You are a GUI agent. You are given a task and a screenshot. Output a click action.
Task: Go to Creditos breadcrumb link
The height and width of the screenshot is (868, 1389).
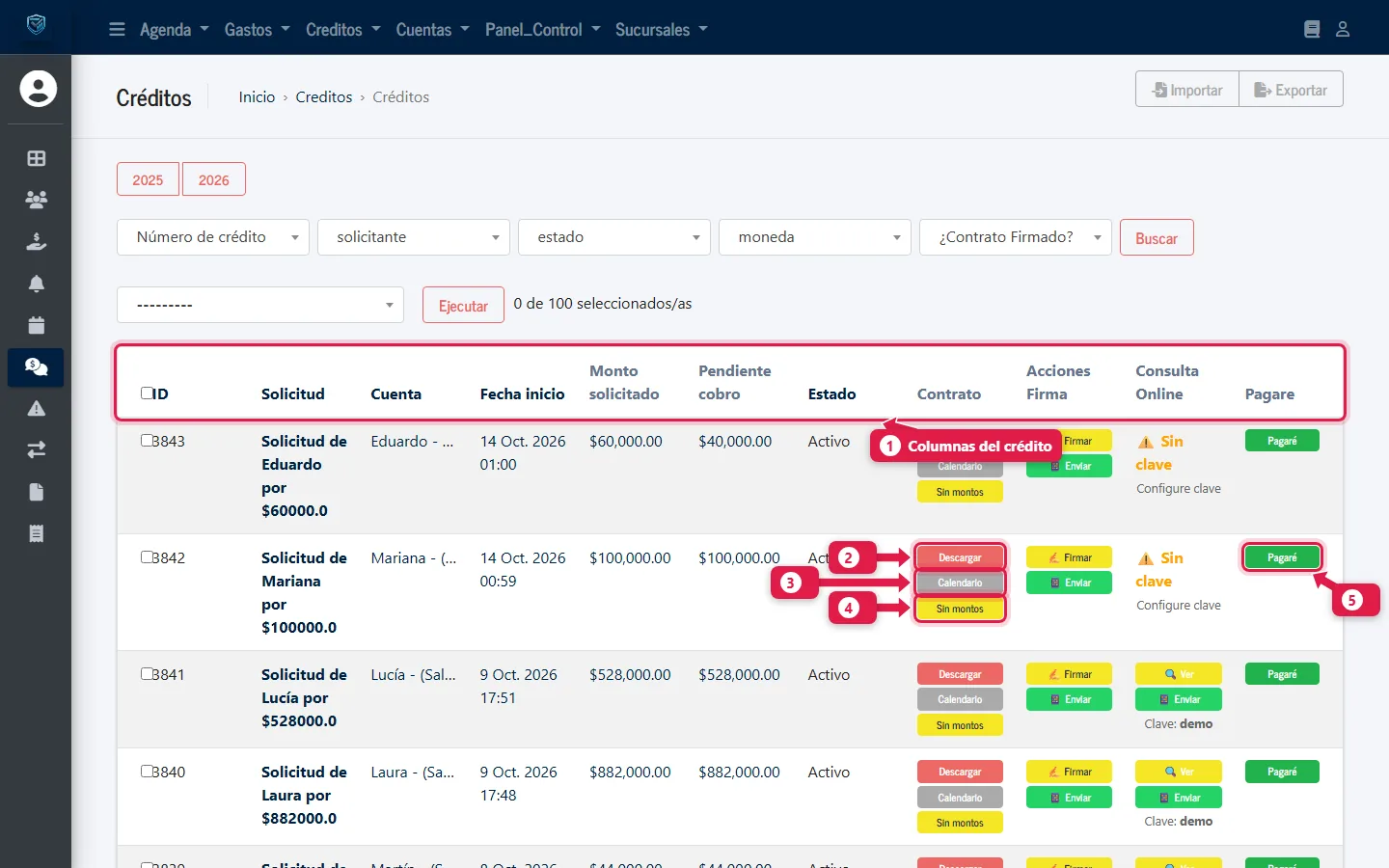coord(324,96)
